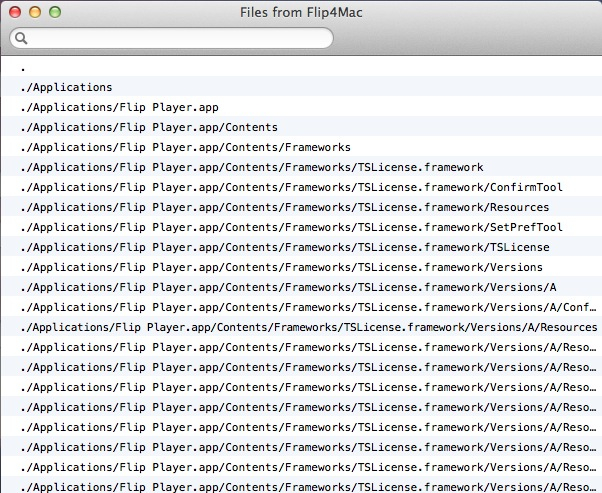Zoom window with the green button
This screenshot has height=493, width=602.
pos(55,12)
